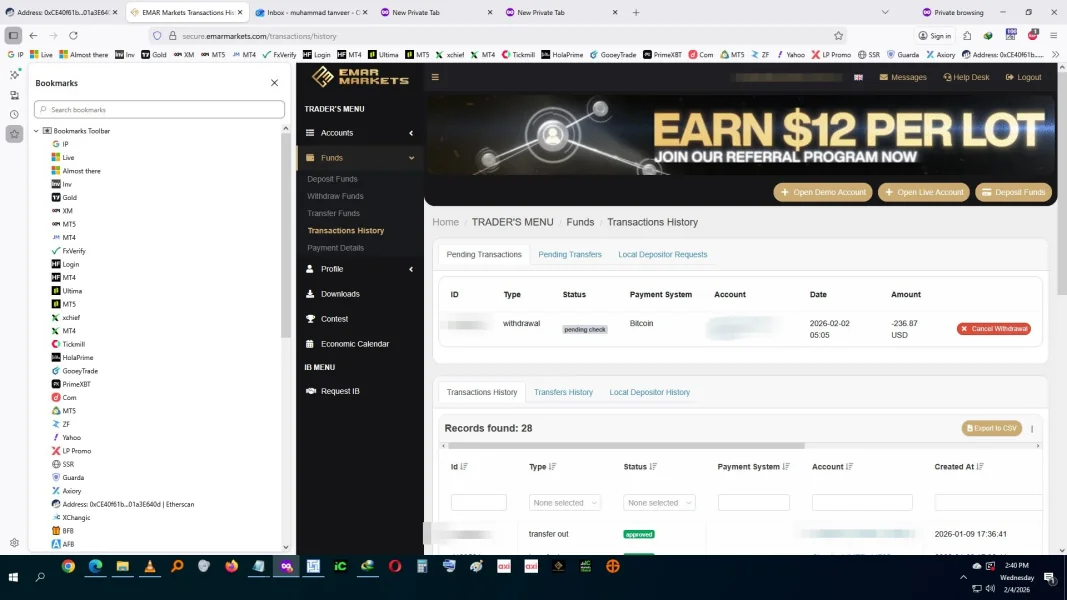Open the GooeyTrade bookmark in toolbar
The image size is (1067, 600).
(612, 54)
